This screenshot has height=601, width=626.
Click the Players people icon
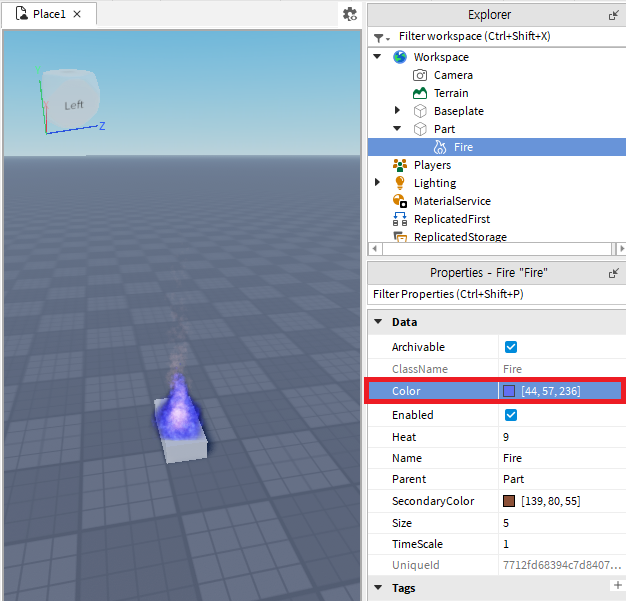400,165
